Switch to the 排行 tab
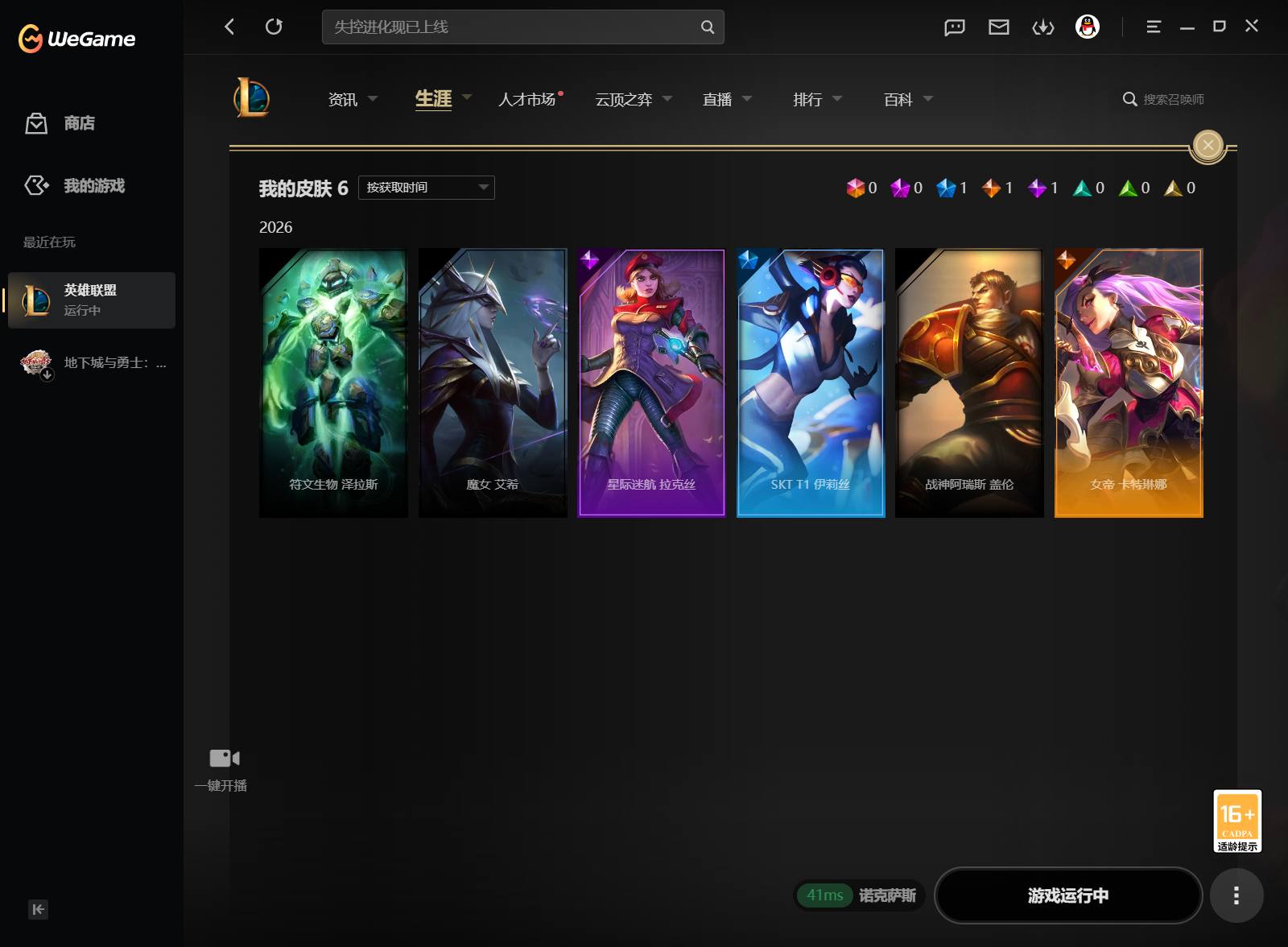 (x=807, y=99)
